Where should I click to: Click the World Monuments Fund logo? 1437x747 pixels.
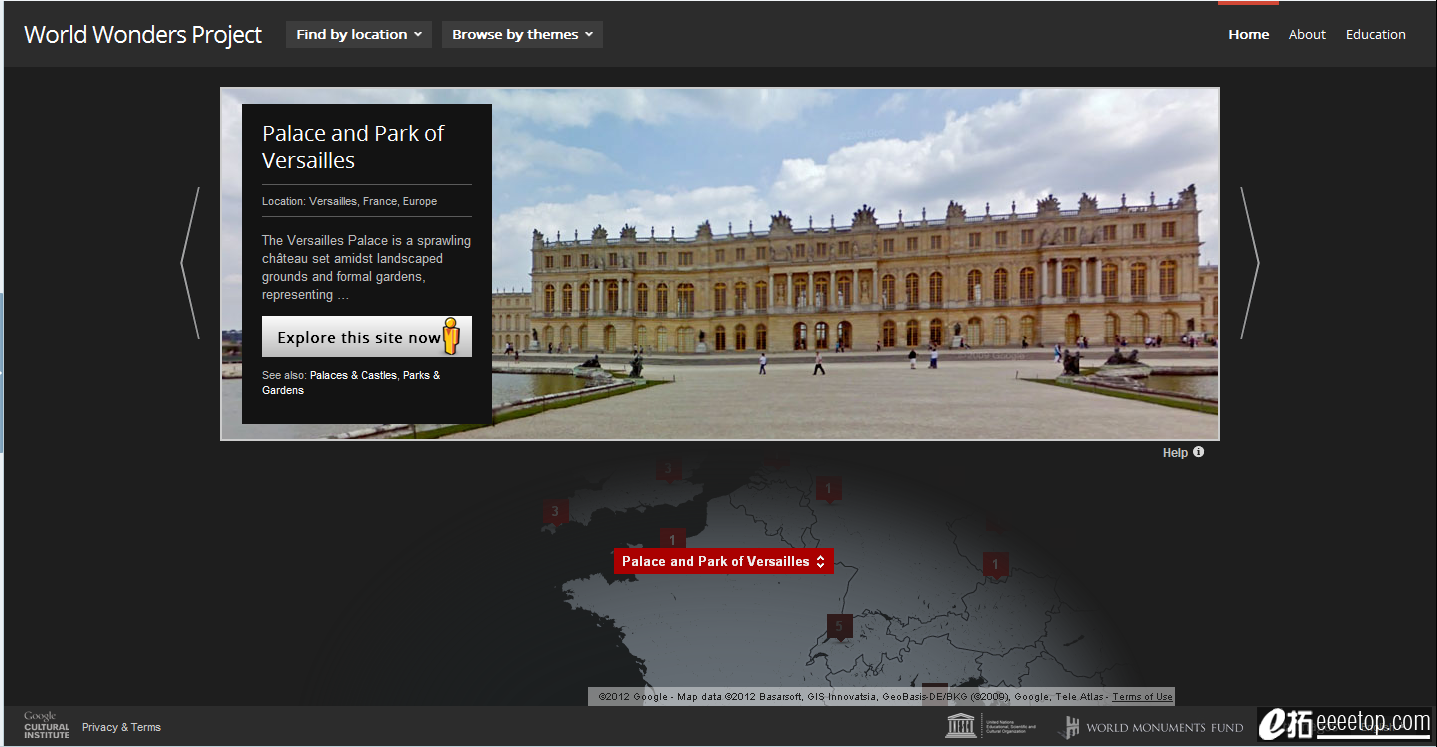pyautogui.click(x=1150, y=727)
